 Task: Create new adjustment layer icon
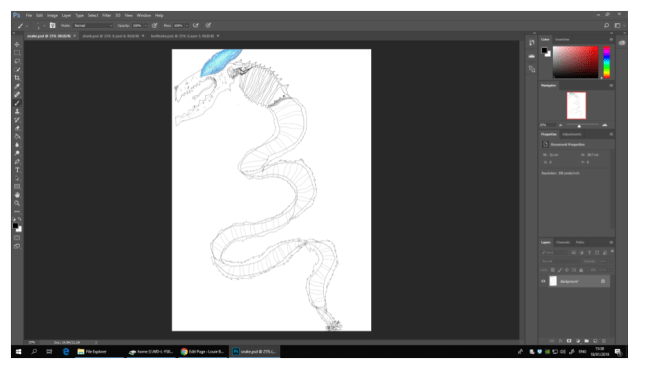578,341
